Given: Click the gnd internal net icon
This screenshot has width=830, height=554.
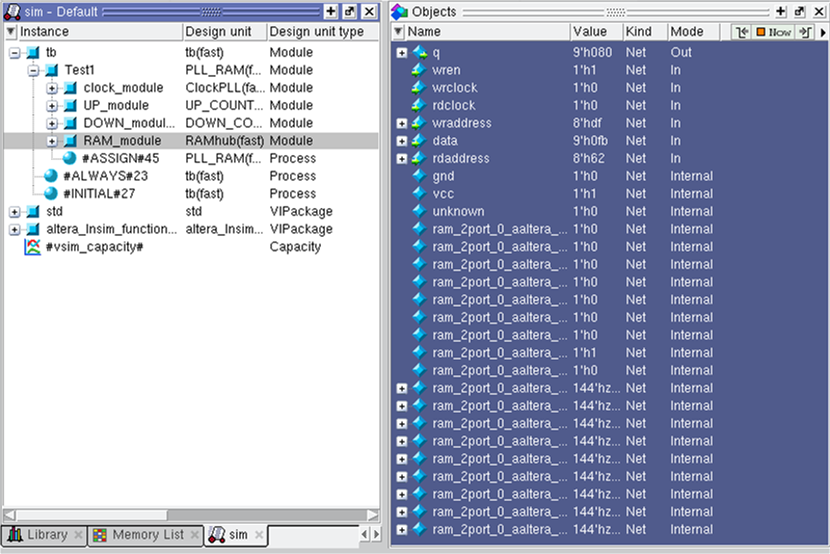Looking at the screenshot, I should point(419,176).
